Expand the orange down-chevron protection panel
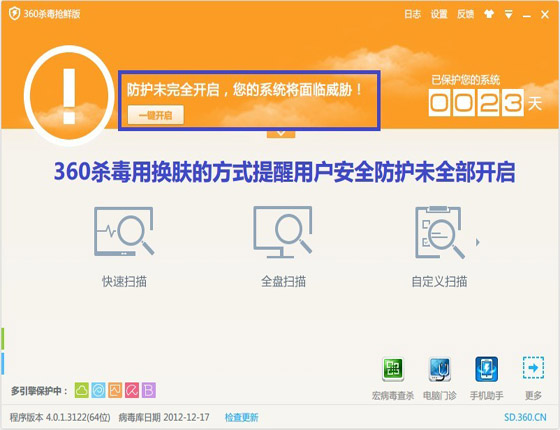This screenshot has height=430, width=560. tap(281, 134)
